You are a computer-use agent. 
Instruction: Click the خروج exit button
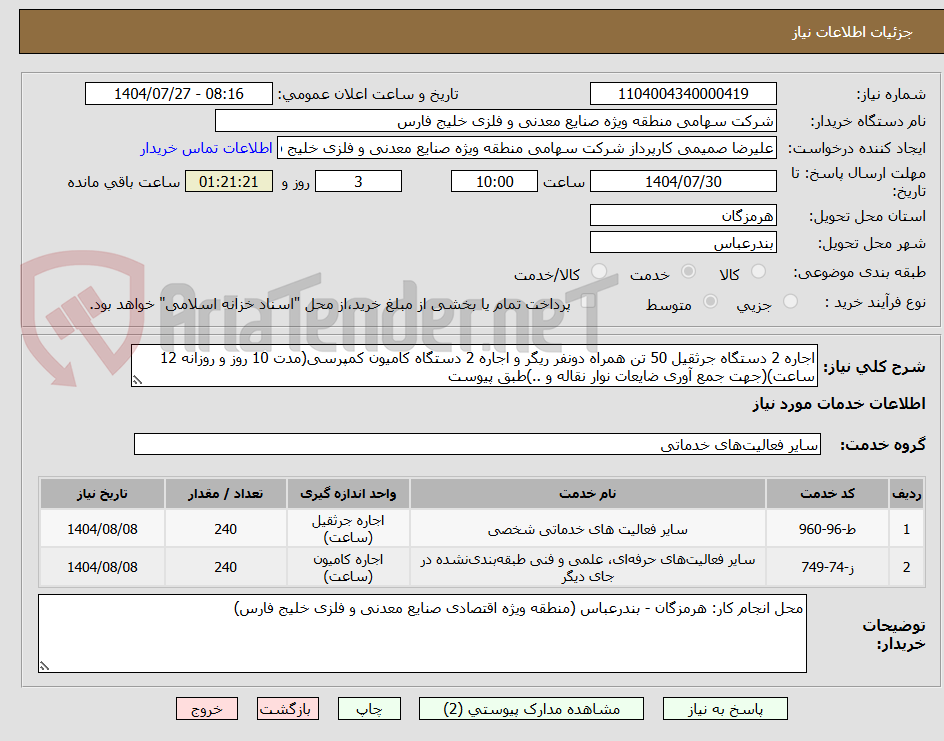click(206, 708)
